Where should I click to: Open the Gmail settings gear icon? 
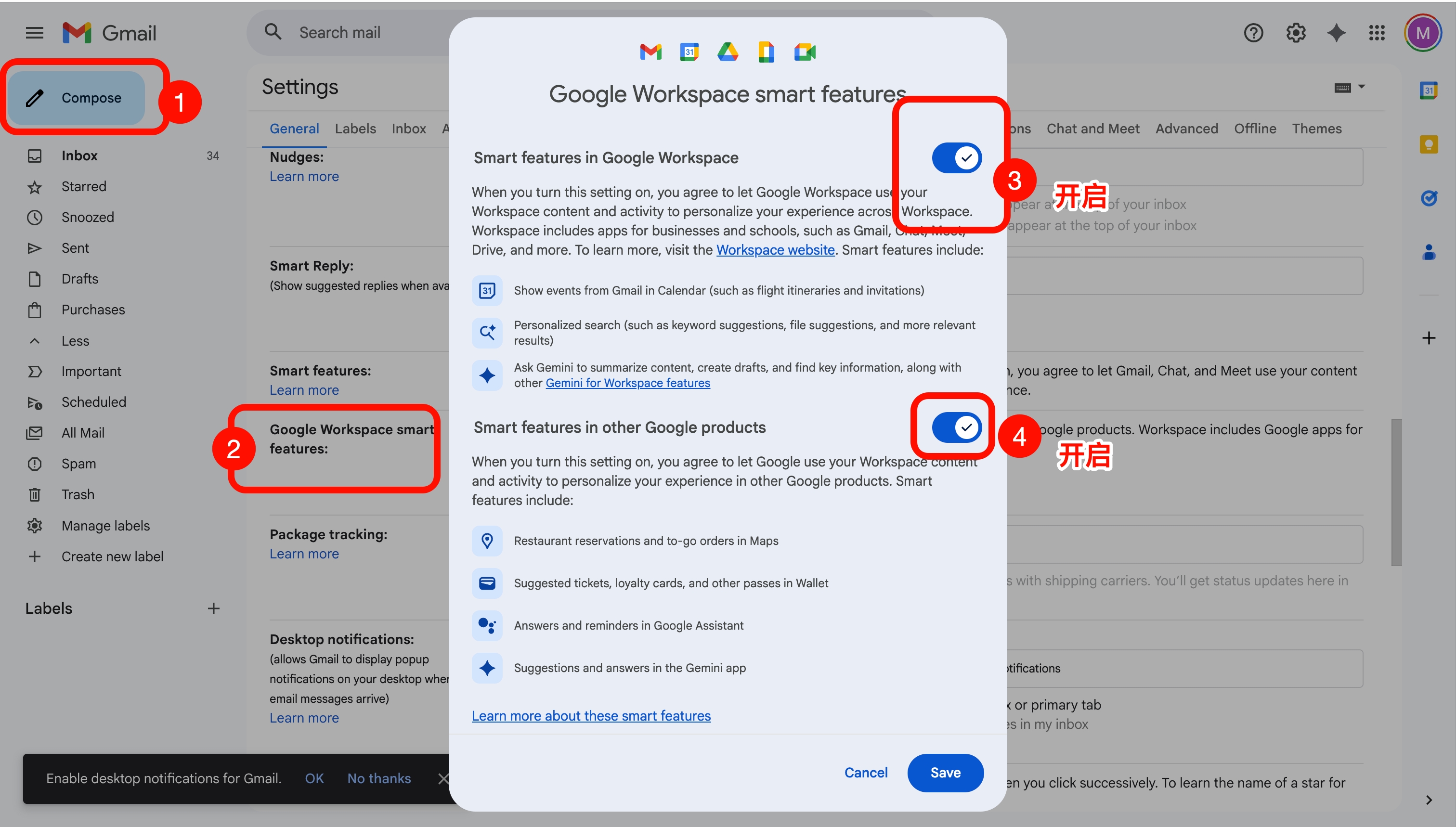1295,33
